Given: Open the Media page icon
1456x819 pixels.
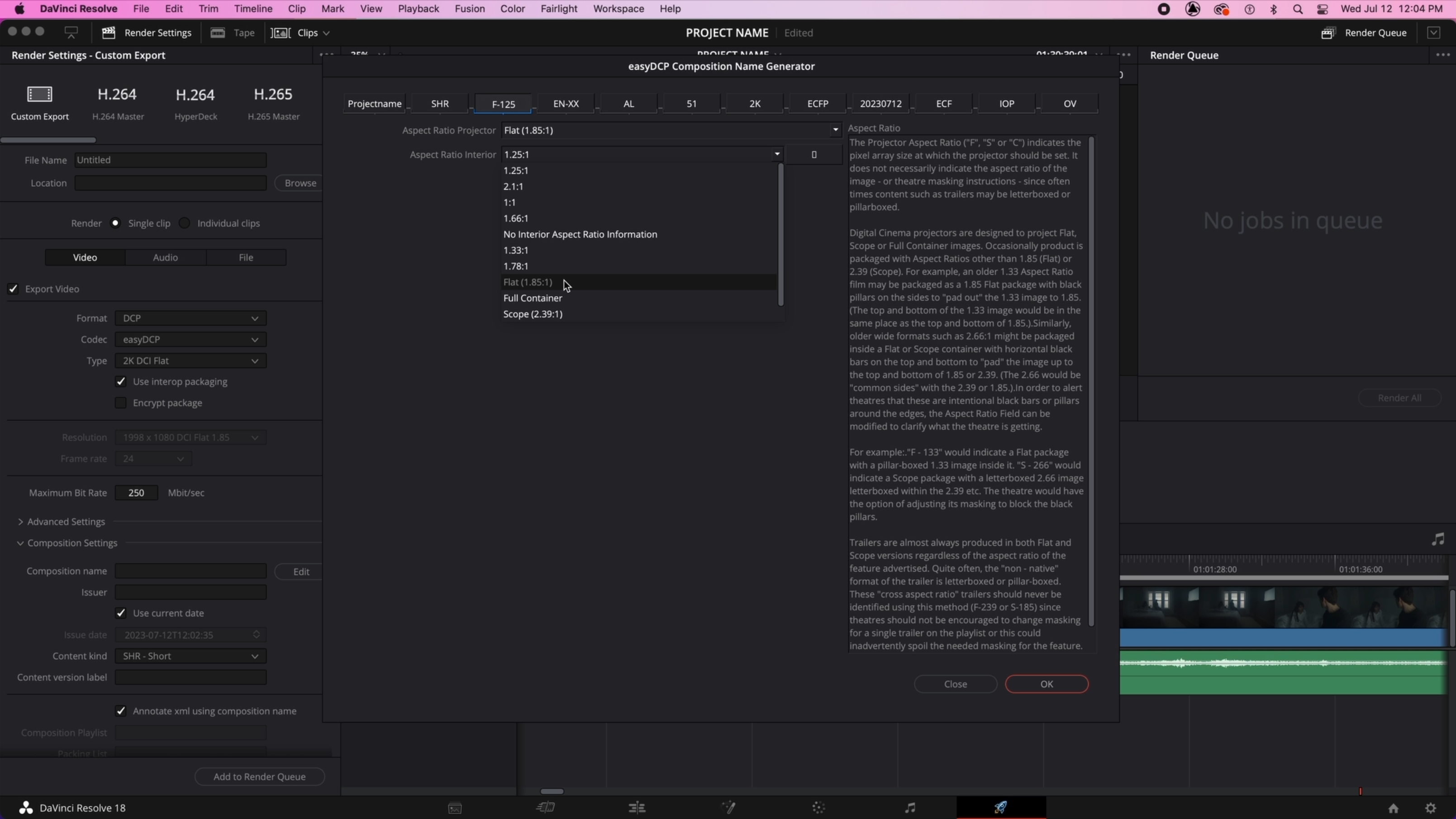Looking at the screenshot, I should coord(454,808).
